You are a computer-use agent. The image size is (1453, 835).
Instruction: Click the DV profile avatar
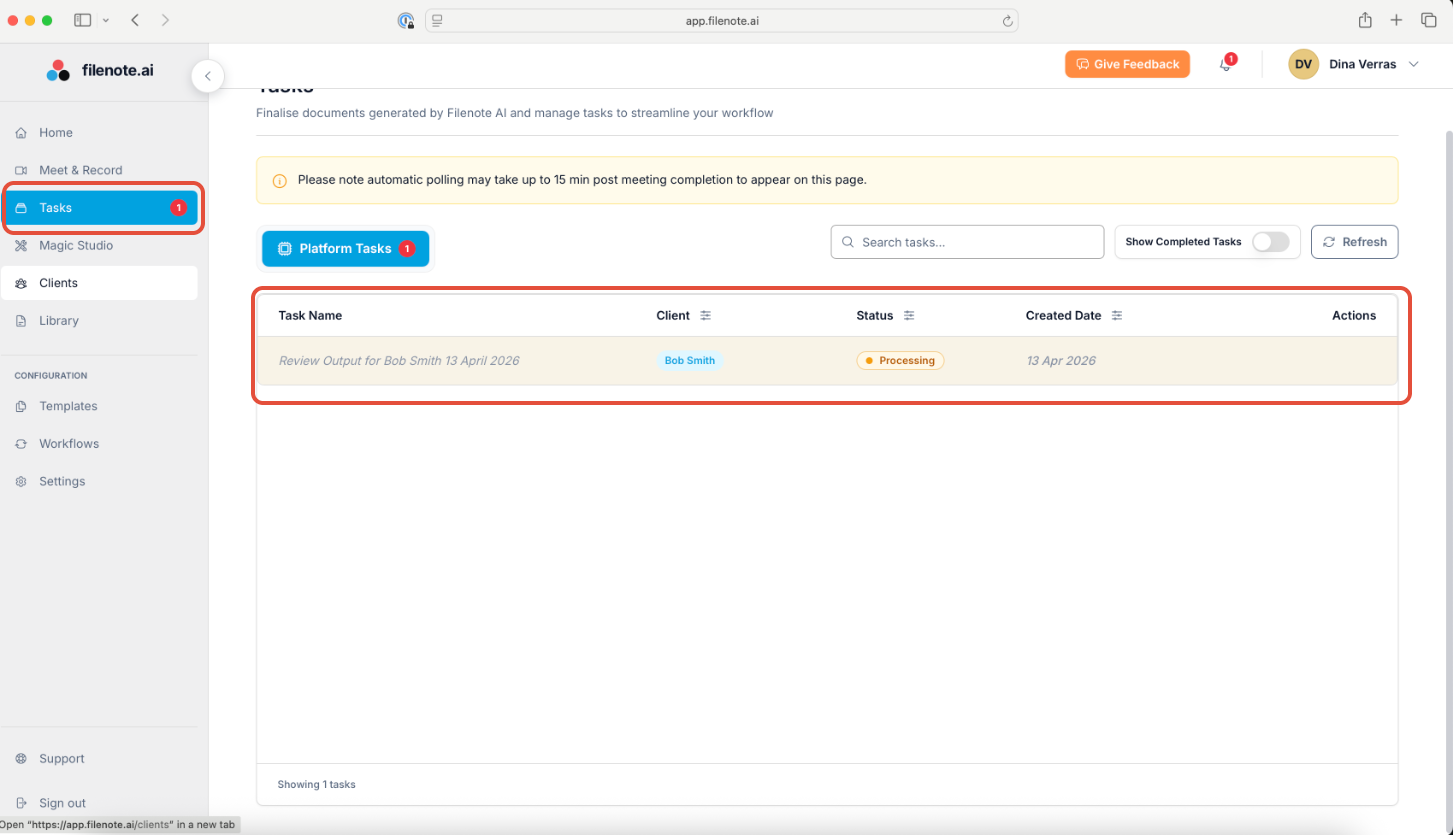pos(1303,64)
